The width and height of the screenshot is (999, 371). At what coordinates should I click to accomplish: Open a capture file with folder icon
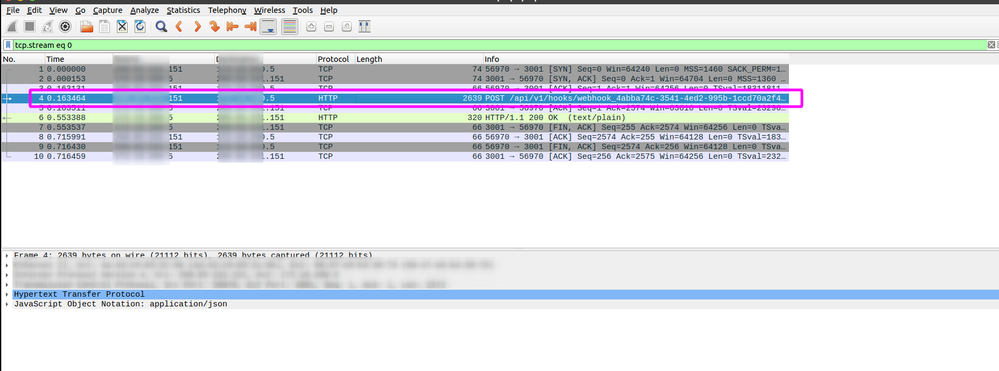point(86,27)
